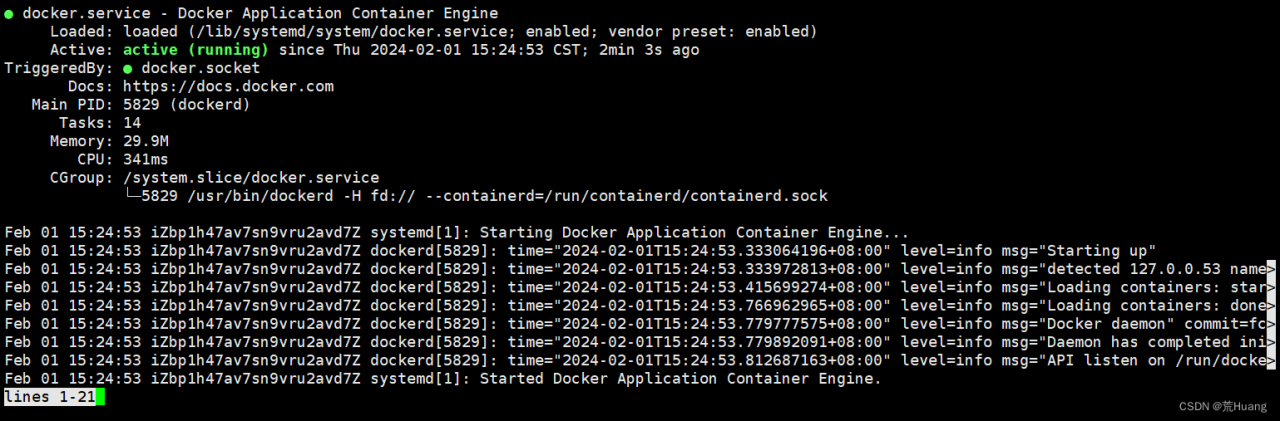Click the green cursor block after lines 1-21

(100, 397)
